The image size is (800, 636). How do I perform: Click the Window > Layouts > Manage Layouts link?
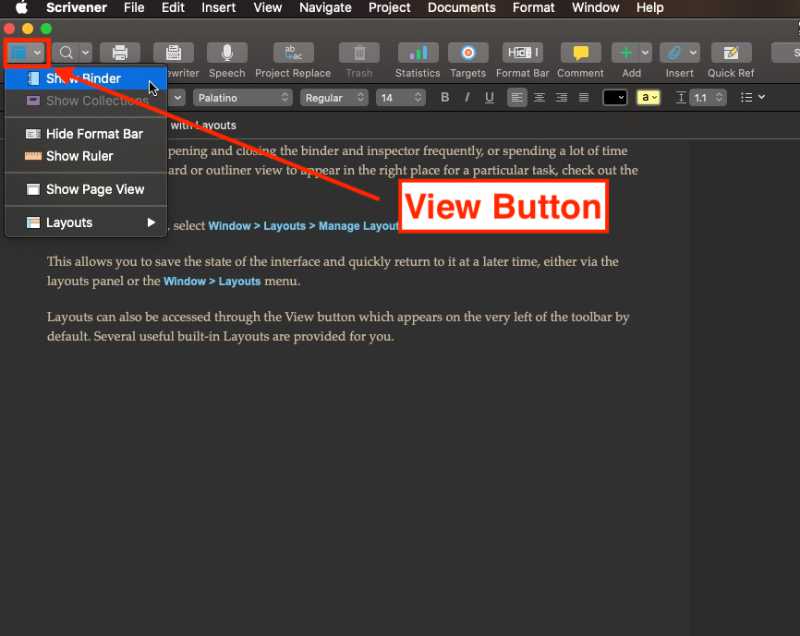coord(304,225)
